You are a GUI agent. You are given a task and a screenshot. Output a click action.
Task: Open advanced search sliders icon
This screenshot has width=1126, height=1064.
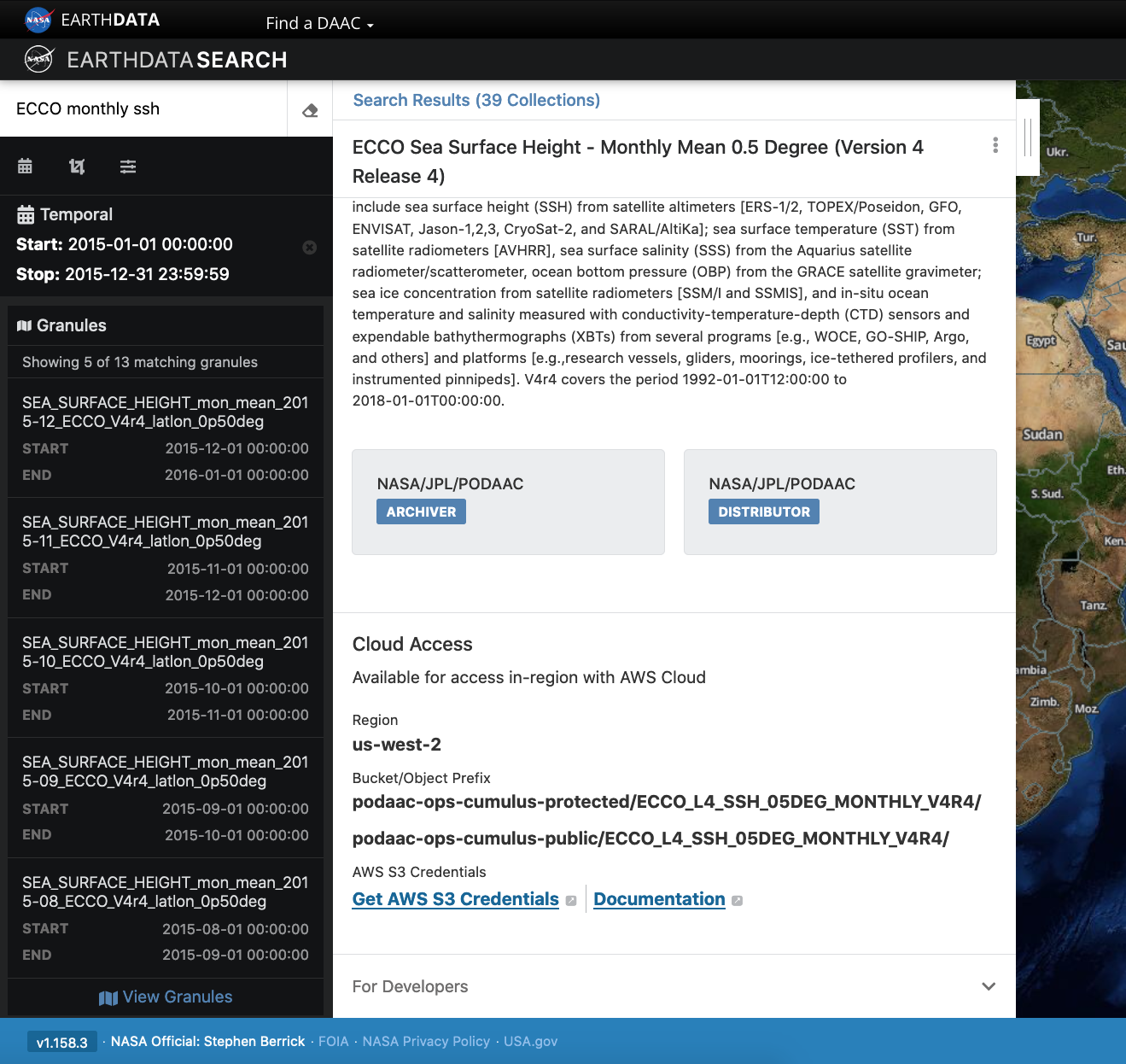(x=128, y=167)
